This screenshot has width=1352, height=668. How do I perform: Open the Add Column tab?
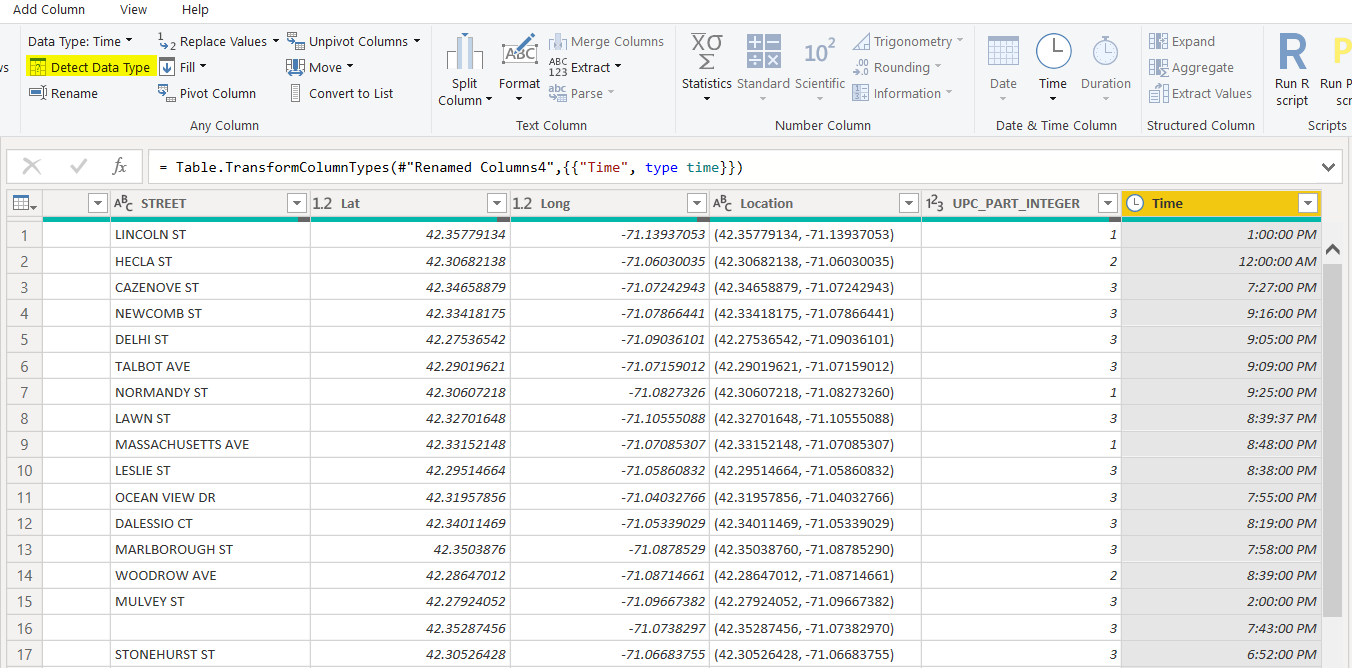[49, 9]
